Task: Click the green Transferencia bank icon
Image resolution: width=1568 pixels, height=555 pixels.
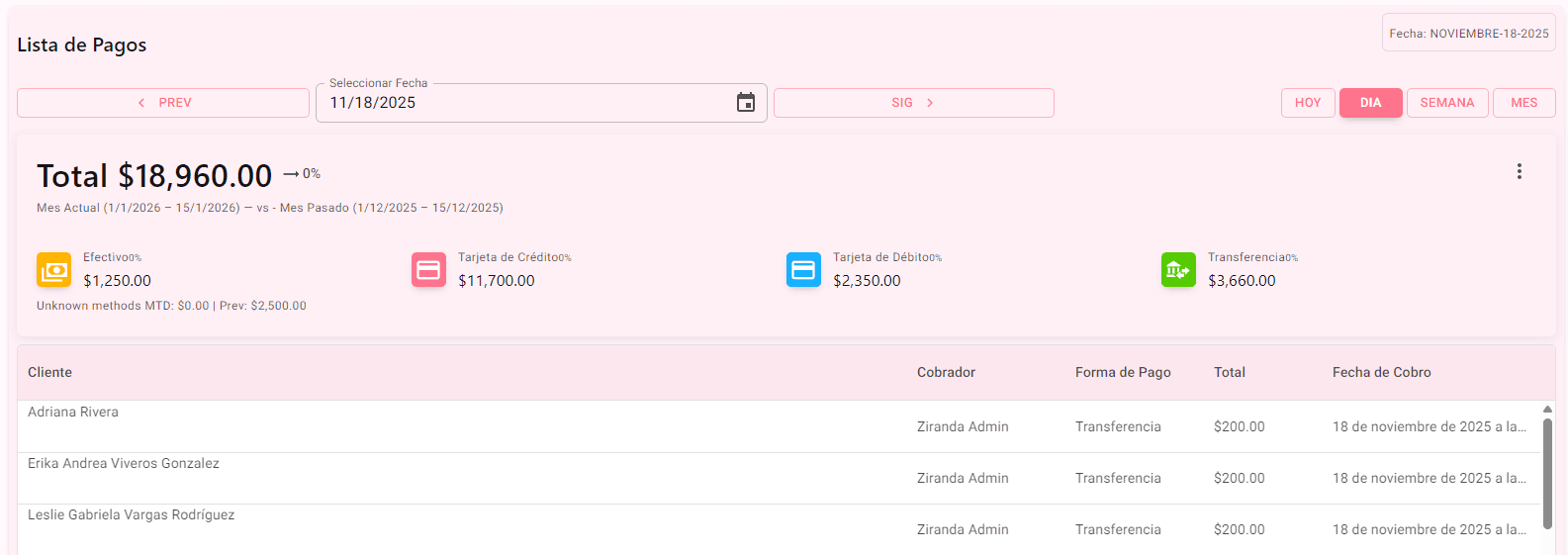Action: tap(1178, 269)
